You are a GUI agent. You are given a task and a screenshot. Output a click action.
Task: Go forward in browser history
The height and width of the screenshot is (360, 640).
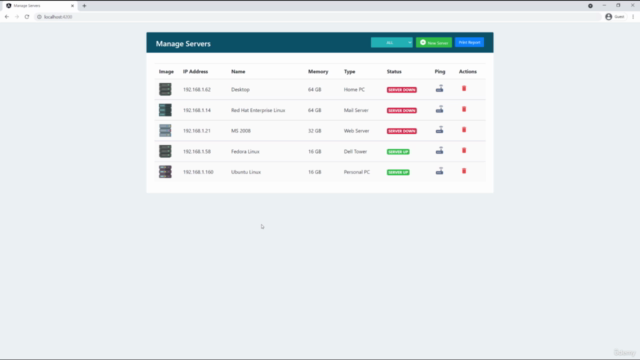point(17,17)
